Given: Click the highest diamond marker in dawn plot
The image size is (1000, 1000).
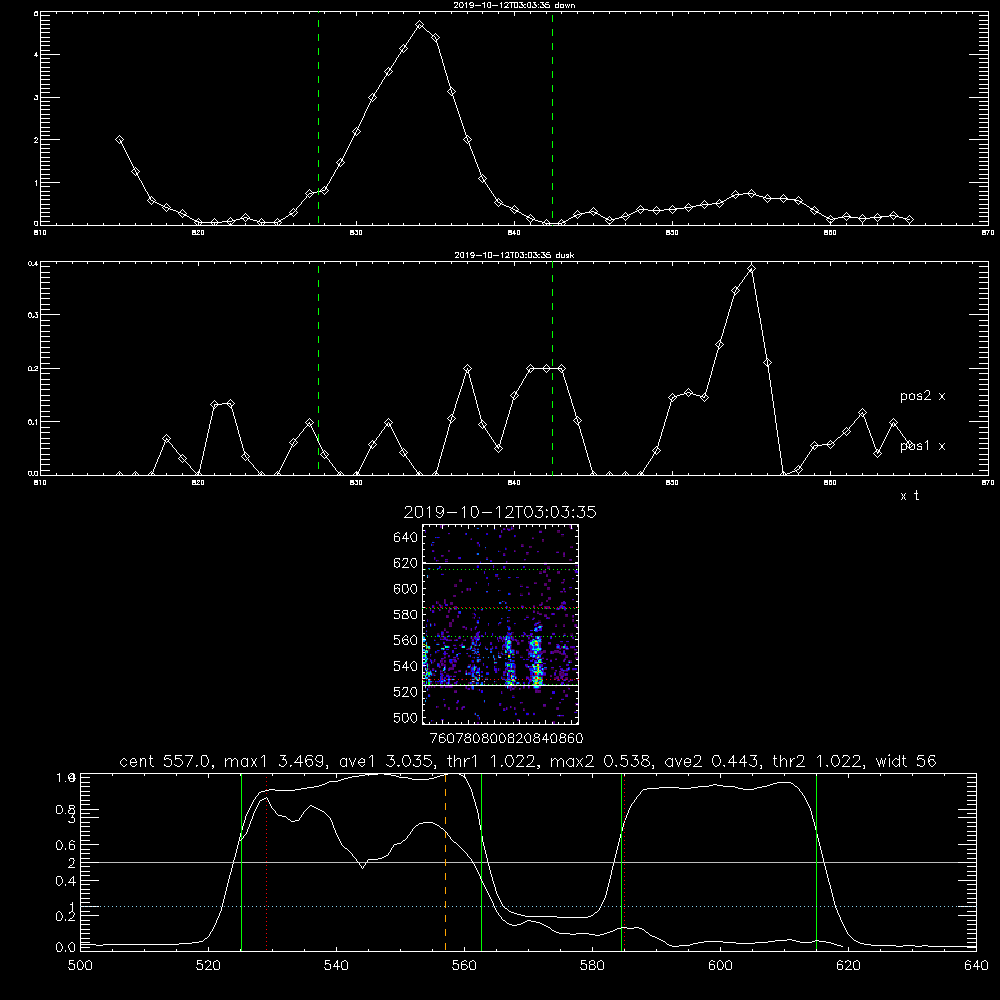Looking at the screenshot, I should pos(420,25).
